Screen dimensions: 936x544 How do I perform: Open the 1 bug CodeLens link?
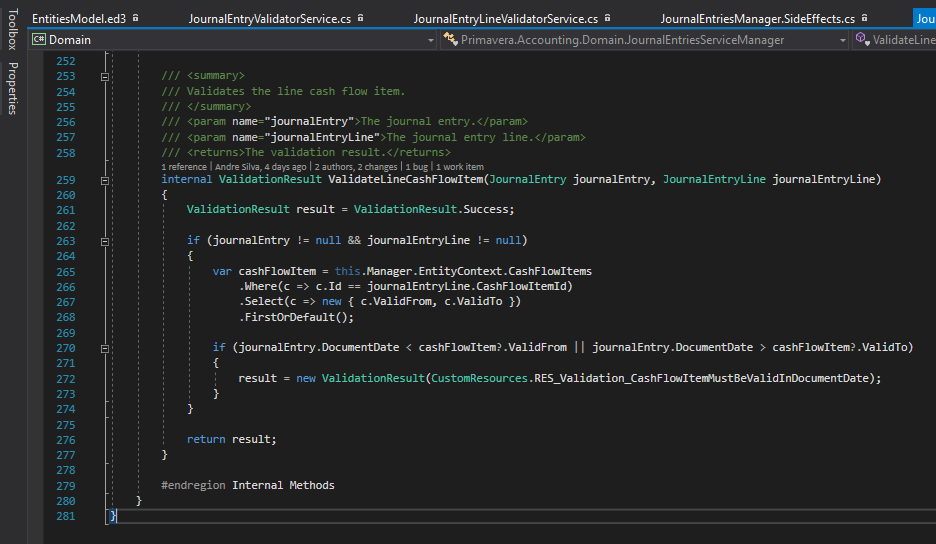pyautogui.click(x=417, y=167)
